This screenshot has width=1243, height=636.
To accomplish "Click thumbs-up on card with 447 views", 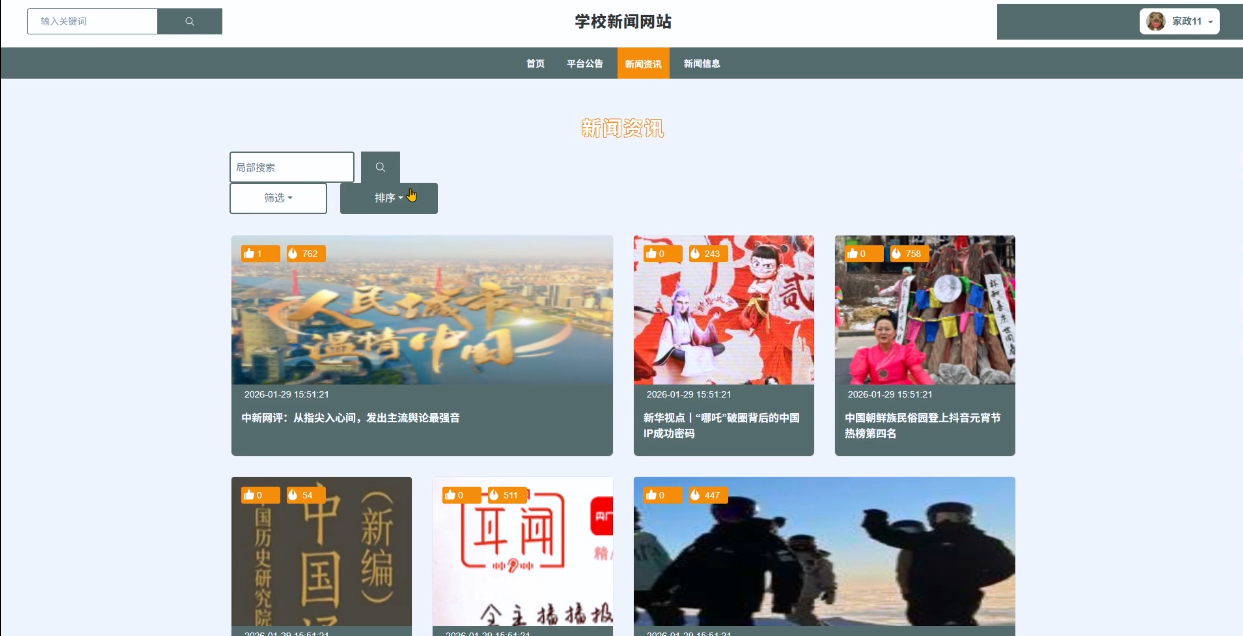I will pyautogui.click(x=651, y=495).
